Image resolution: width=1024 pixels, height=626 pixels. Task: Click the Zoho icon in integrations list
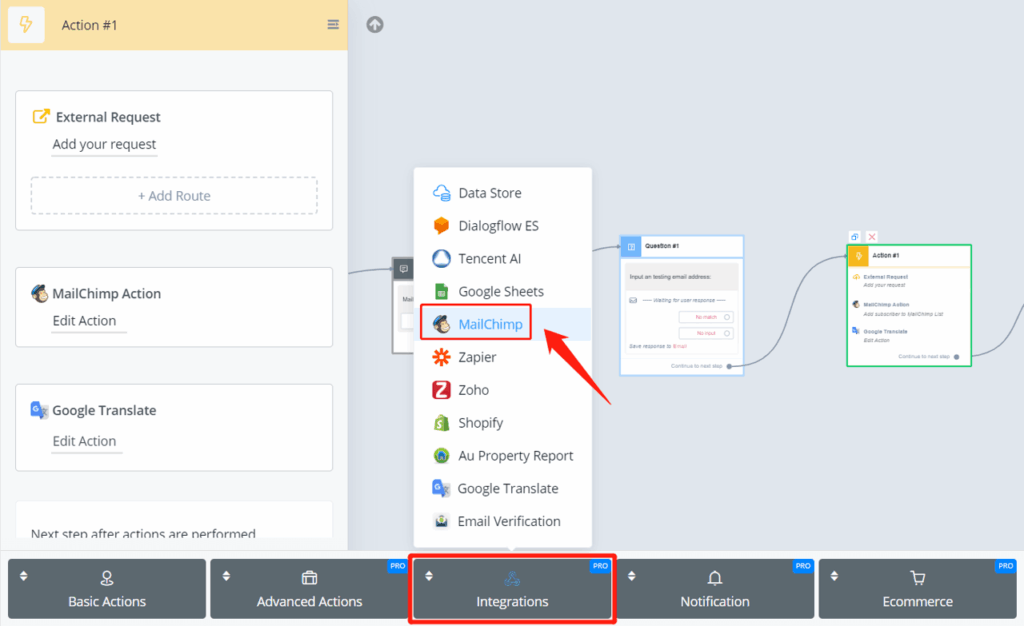click(x=441, y=390)
